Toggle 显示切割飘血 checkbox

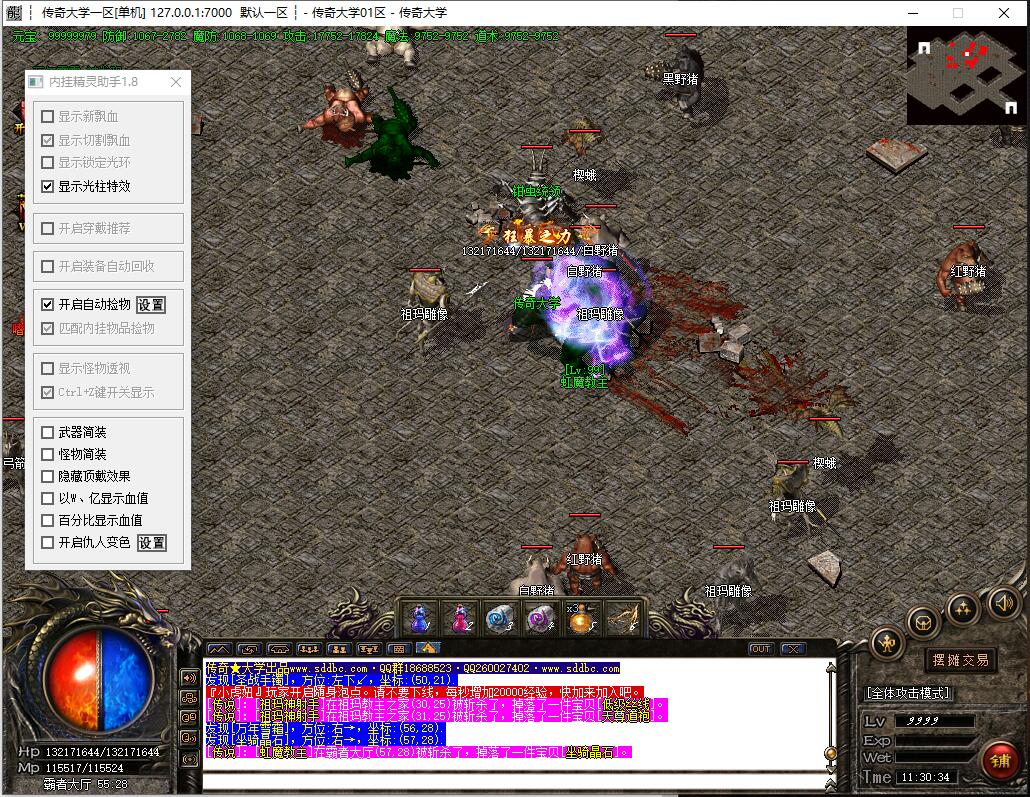tap(47, 141)
